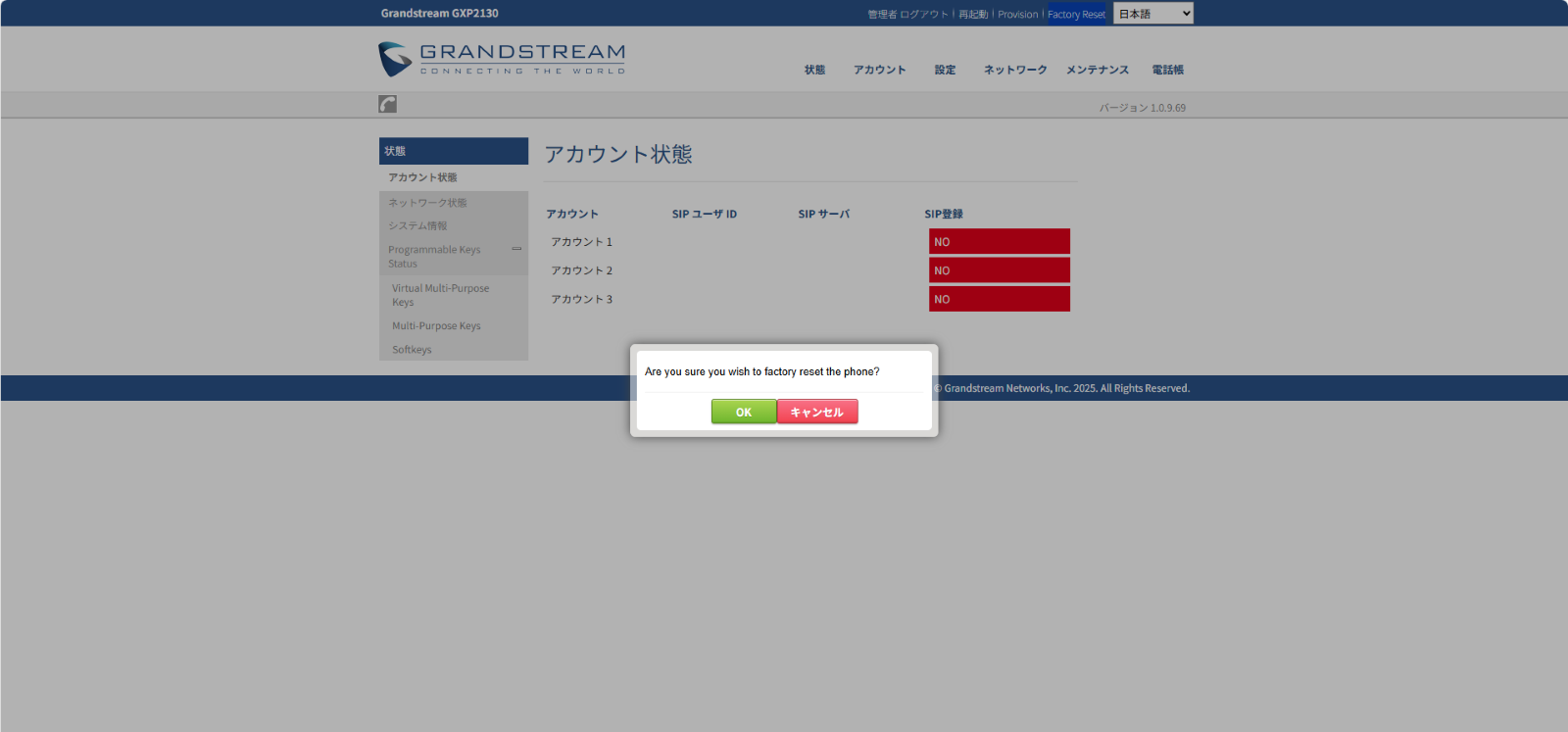The image size is (1568, 732).
Task: Click the アカウント 2 row label
Action: click(581, 270)
